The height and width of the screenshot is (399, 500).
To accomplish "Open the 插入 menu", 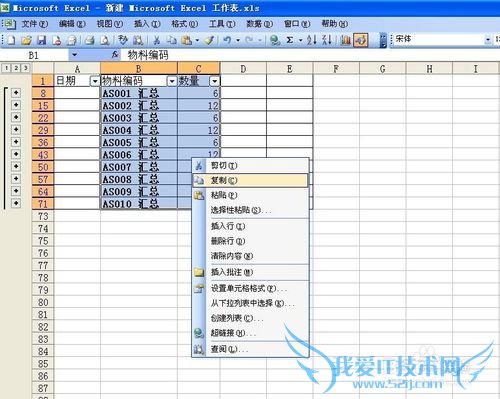I will click(x=147, y=24).
